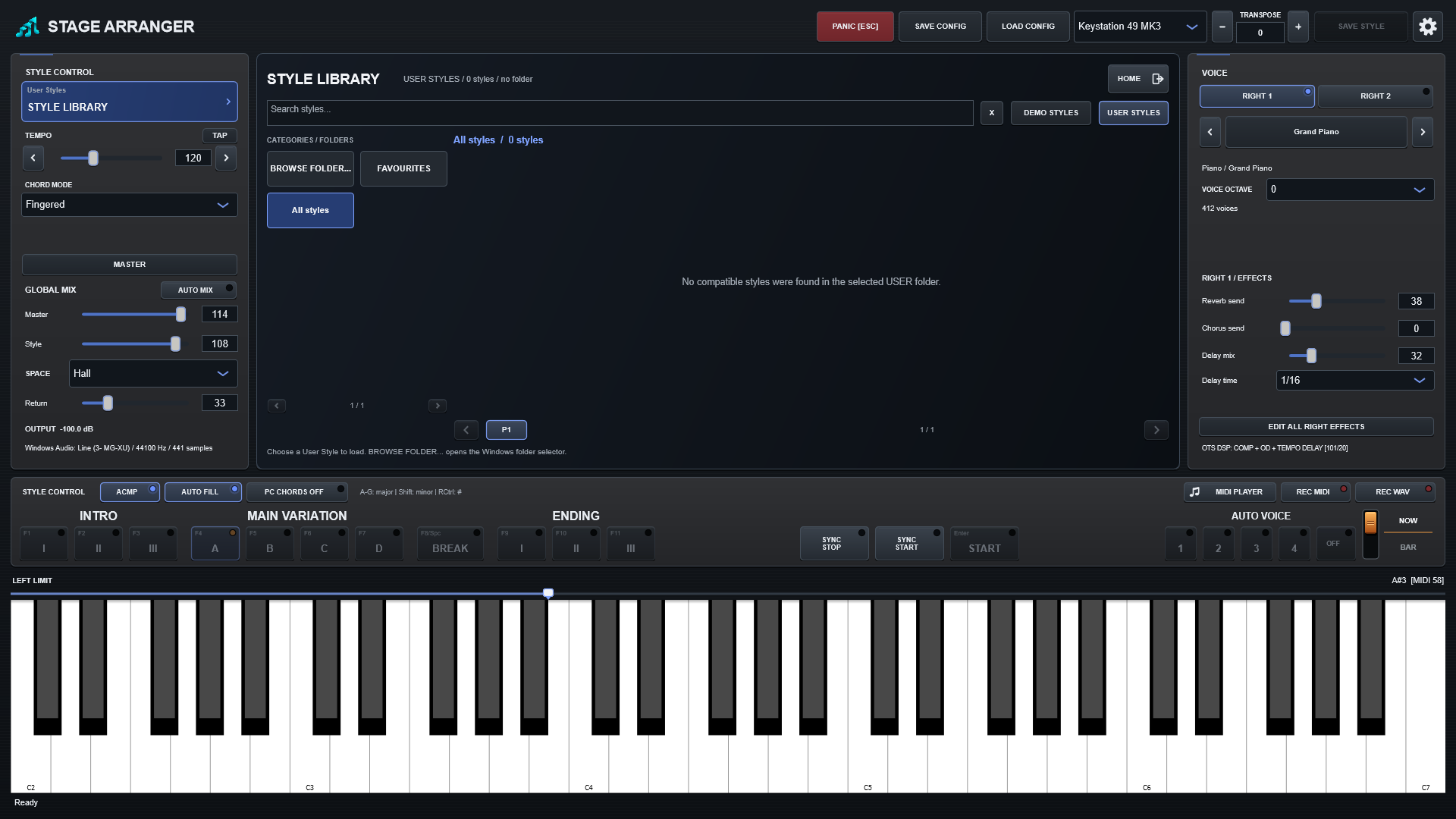
Task: Open settings with the gear icon
Action: 1427,27
